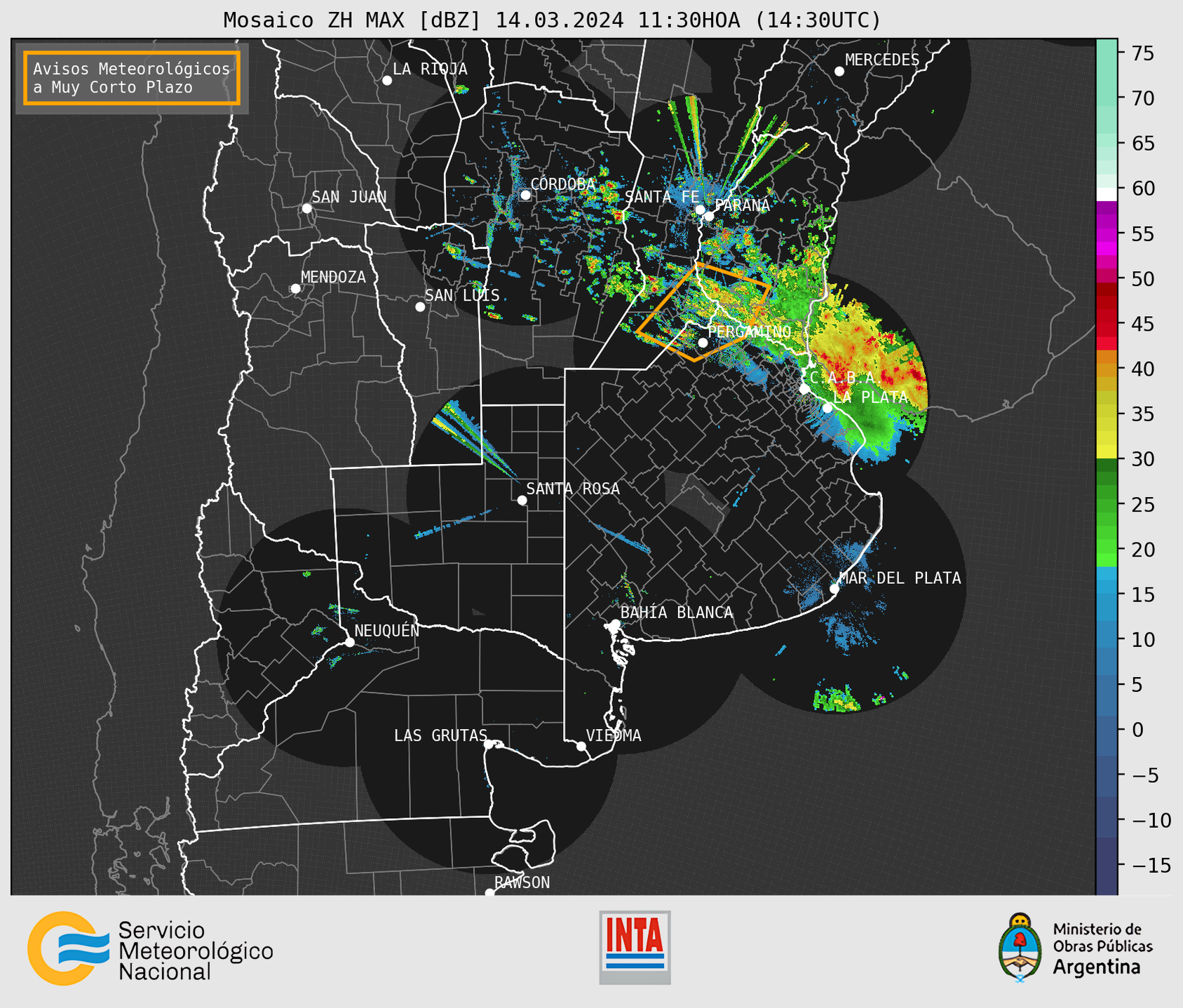The image size is (1183, 1008).
Task: Click the SANTA ROSA label
Action: click(x=573, y=489)
